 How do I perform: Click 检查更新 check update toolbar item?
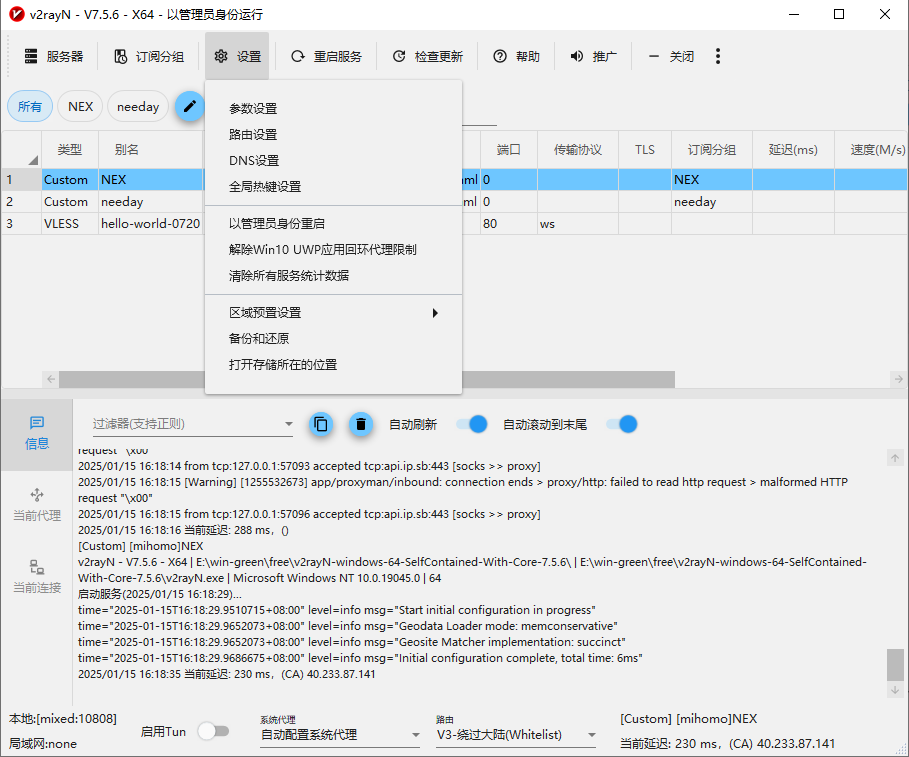[428, 57]
